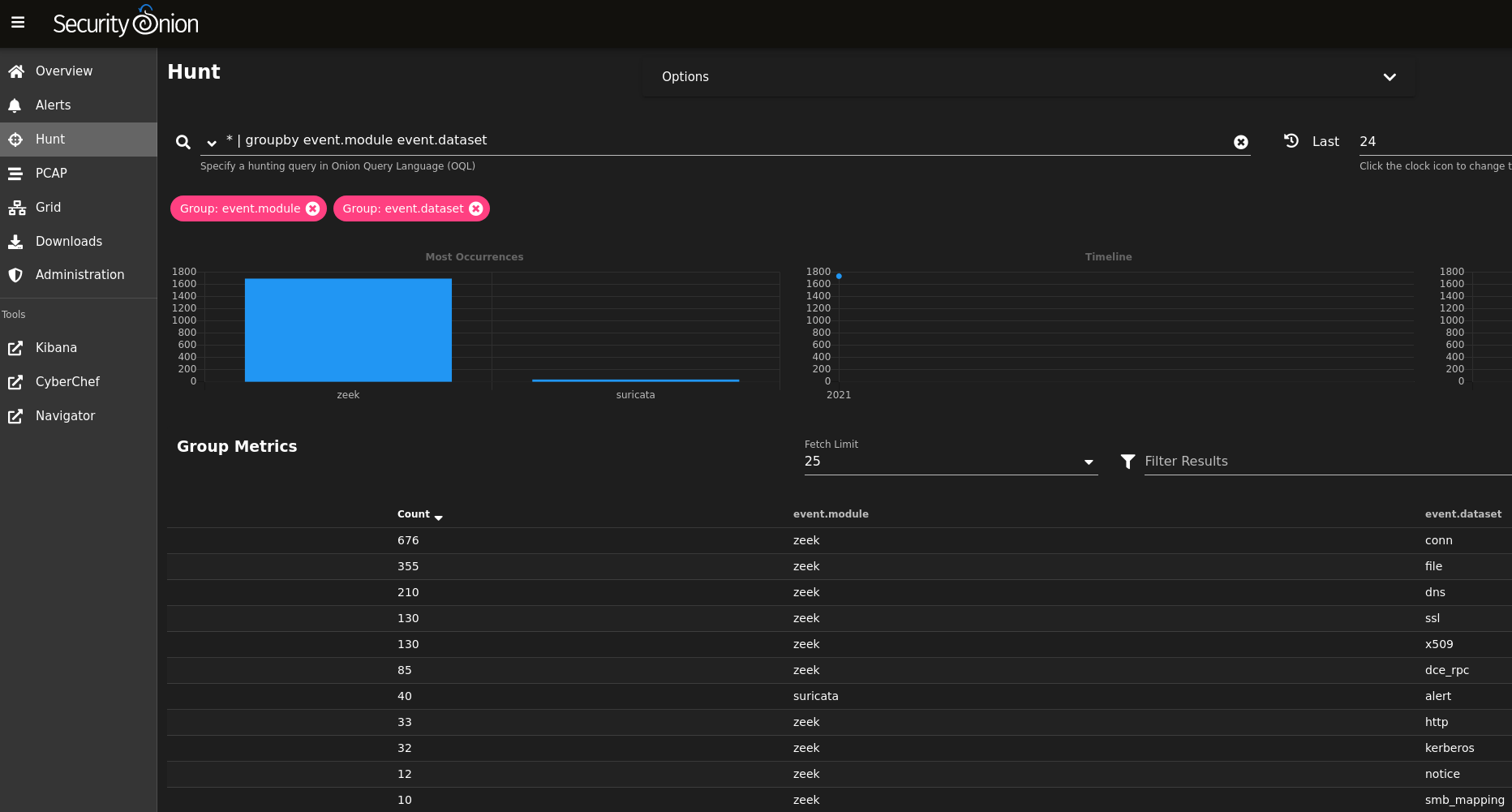Open Administration in the sidebar
The image size is (1512, 812).
(79, 275)
